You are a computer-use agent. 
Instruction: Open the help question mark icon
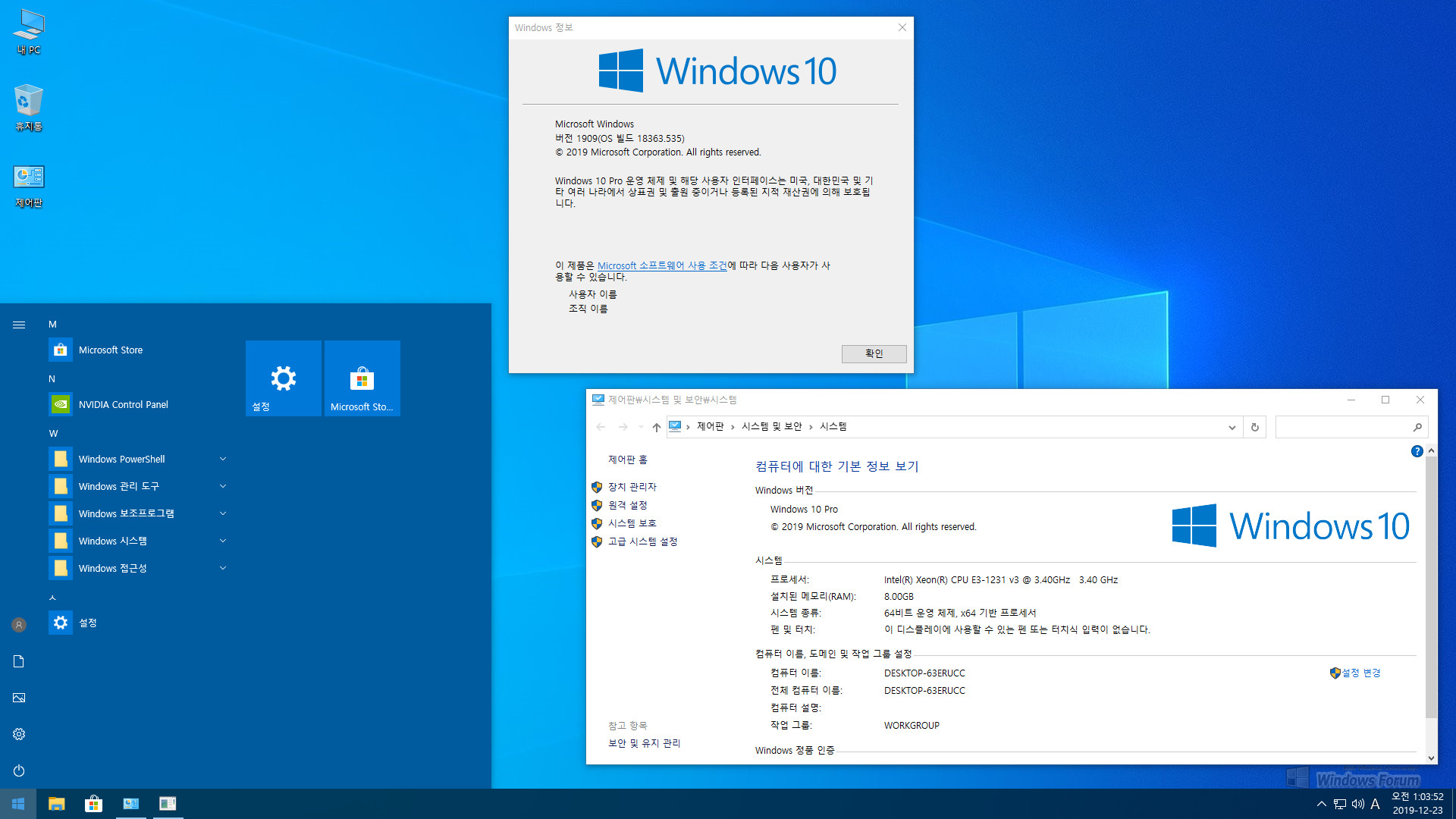pos(1417,451)
